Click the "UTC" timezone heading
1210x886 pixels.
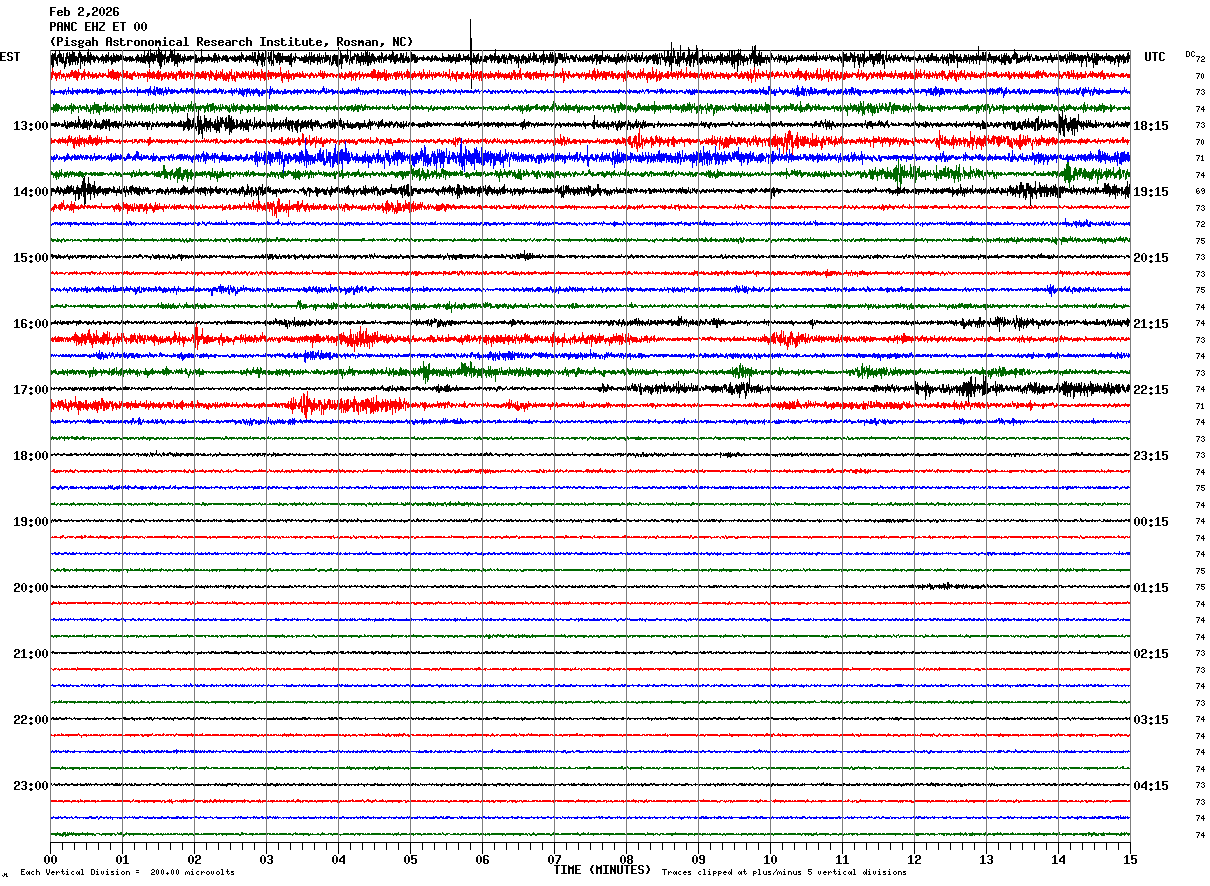tap(1155, 57)
